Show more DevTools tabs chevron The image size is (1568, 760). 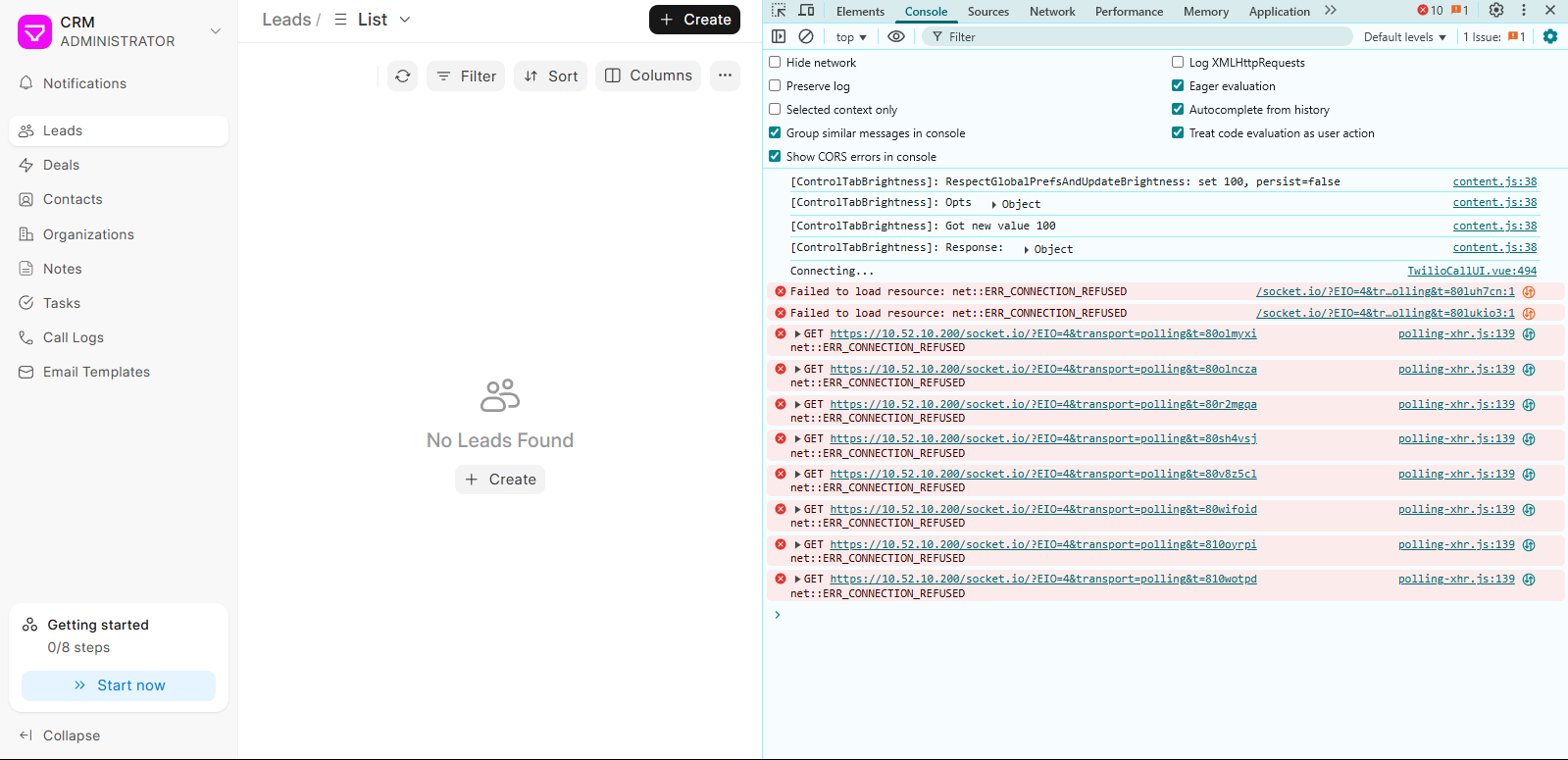click(1331, 11)
